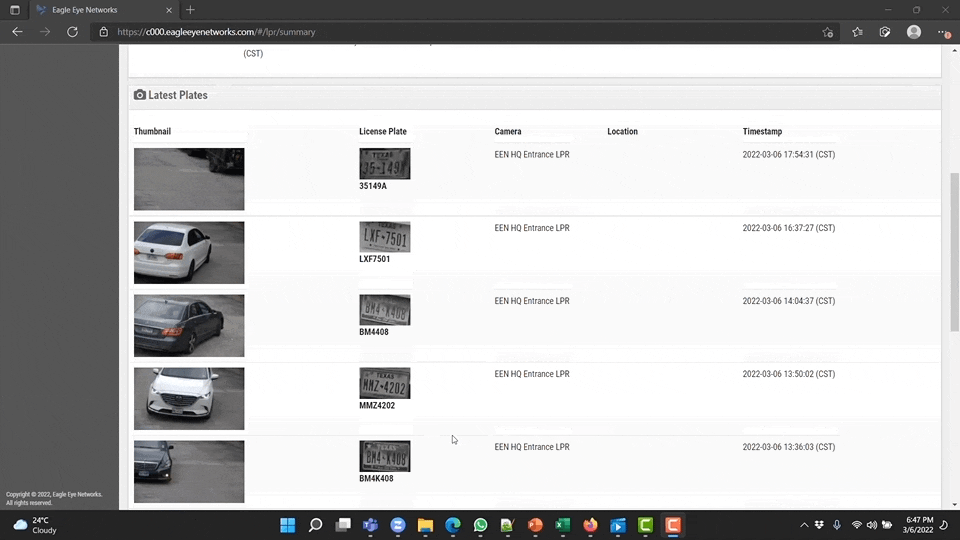Select the Eagle Eye Networks tab
This screenshot has width=960, height=540.
104,10
